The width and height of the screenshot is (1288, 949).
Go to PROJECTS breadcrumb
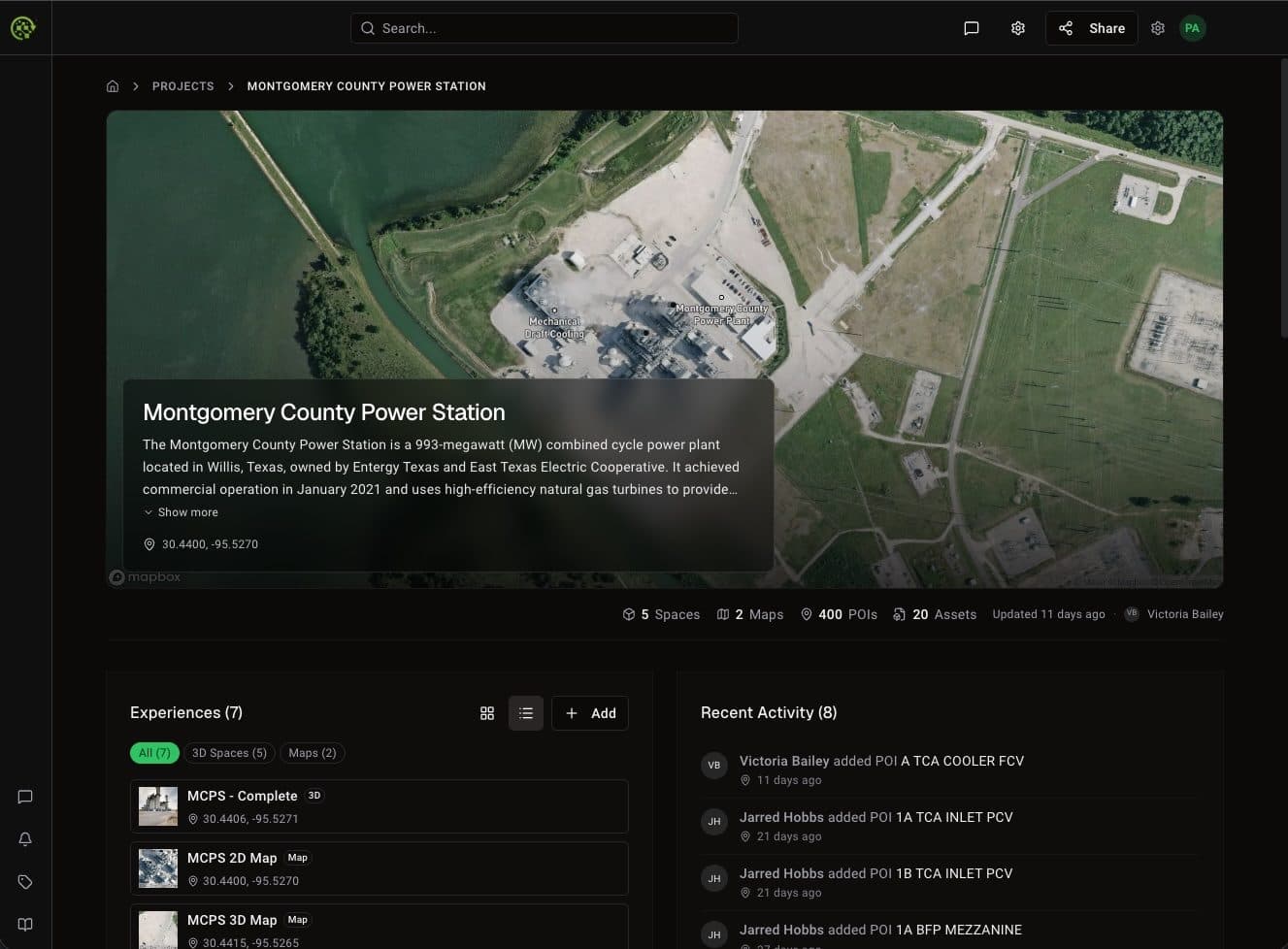point(183,86)
